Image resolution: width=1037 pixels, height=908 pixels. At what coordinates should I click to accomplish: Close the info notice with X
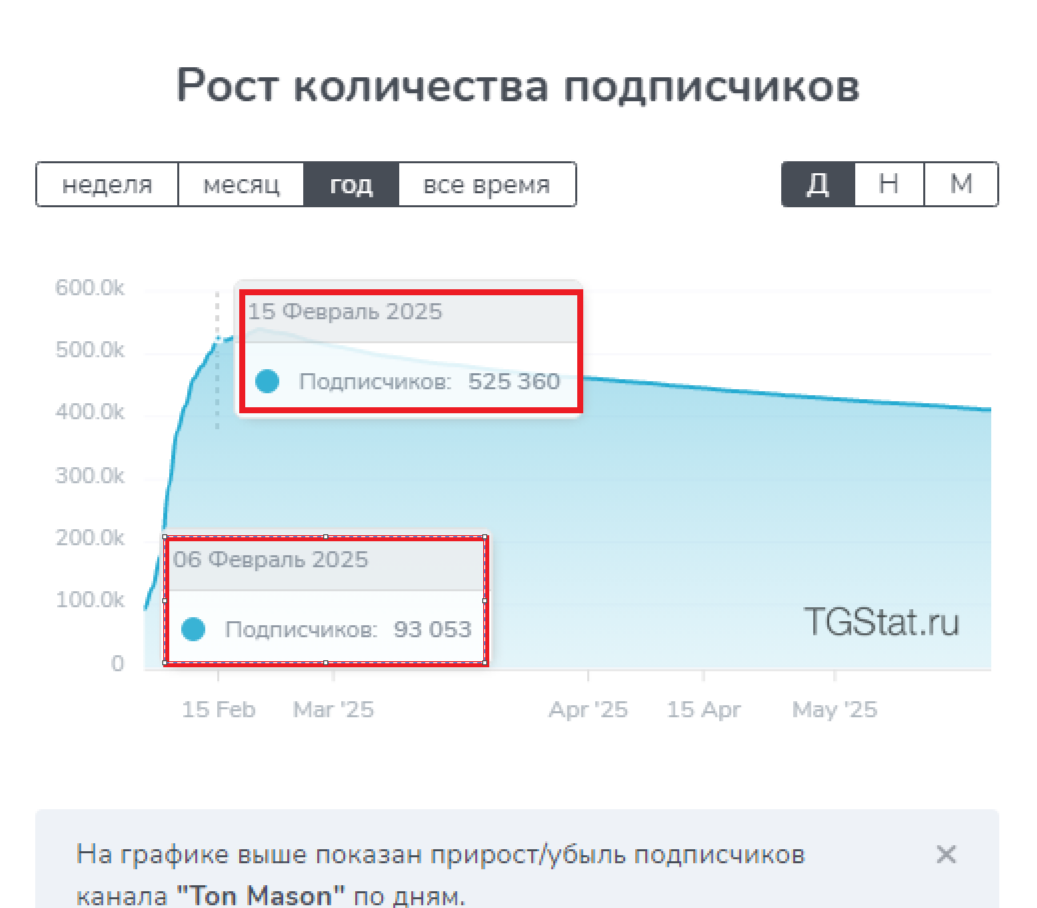coord(946,854)
